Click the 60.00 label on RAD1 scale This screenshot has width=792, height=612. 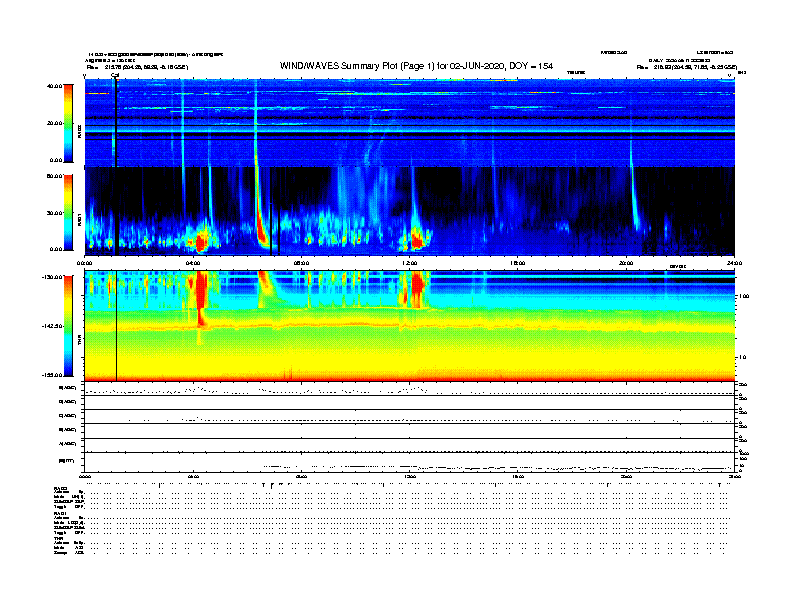[54, 176]
